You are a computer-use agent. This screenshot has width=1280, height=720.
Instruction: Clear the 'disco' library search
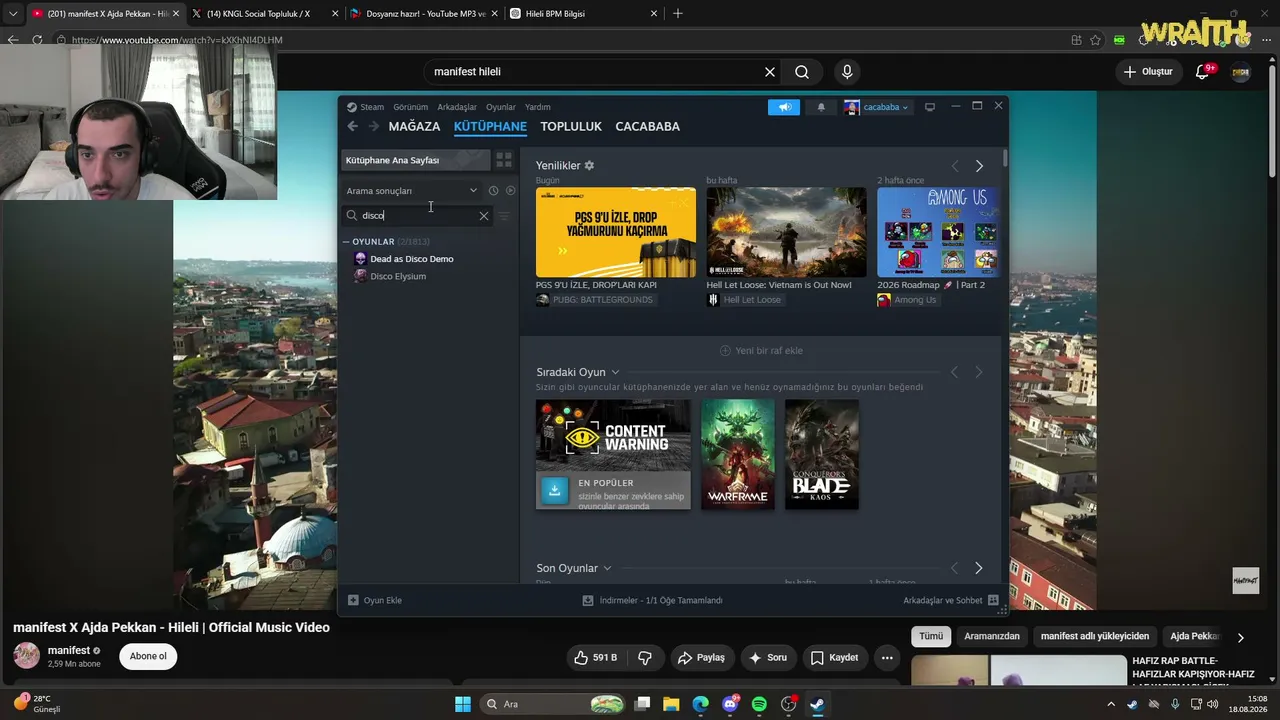coord(484,215)
